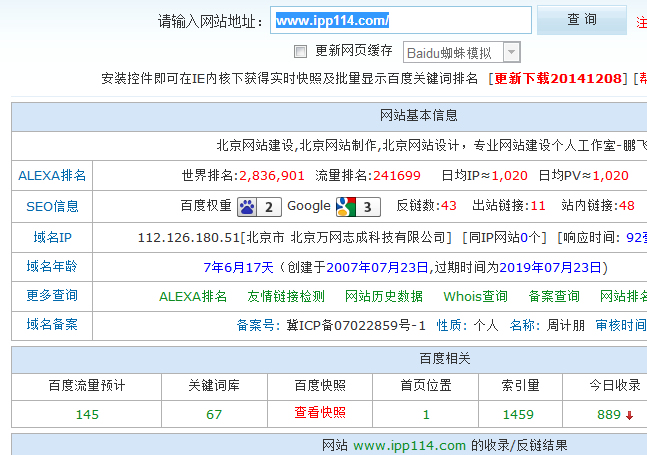Click IP address 112.126.180.51

click(189, 238)
